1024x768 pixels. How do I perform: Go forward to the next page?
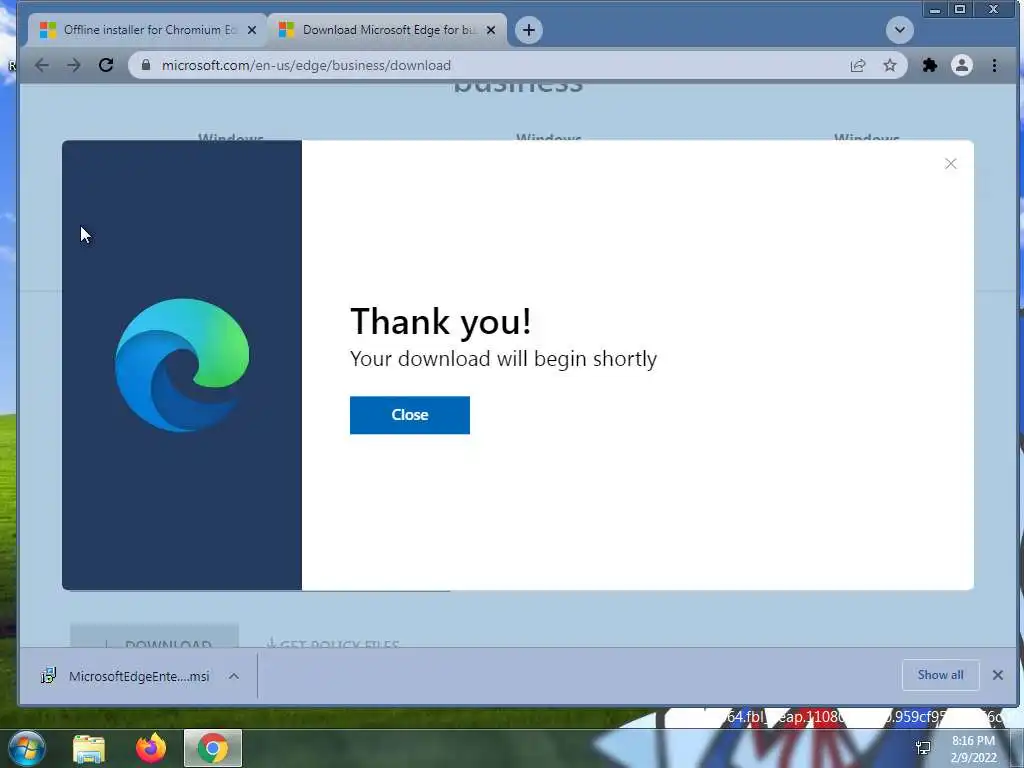[x=74, y=65]
